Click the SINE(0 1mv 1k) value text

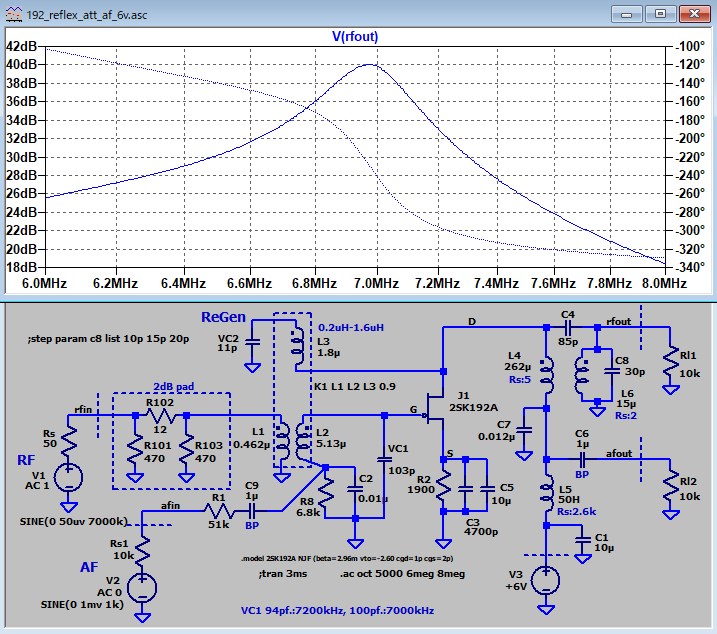[82, 604]
